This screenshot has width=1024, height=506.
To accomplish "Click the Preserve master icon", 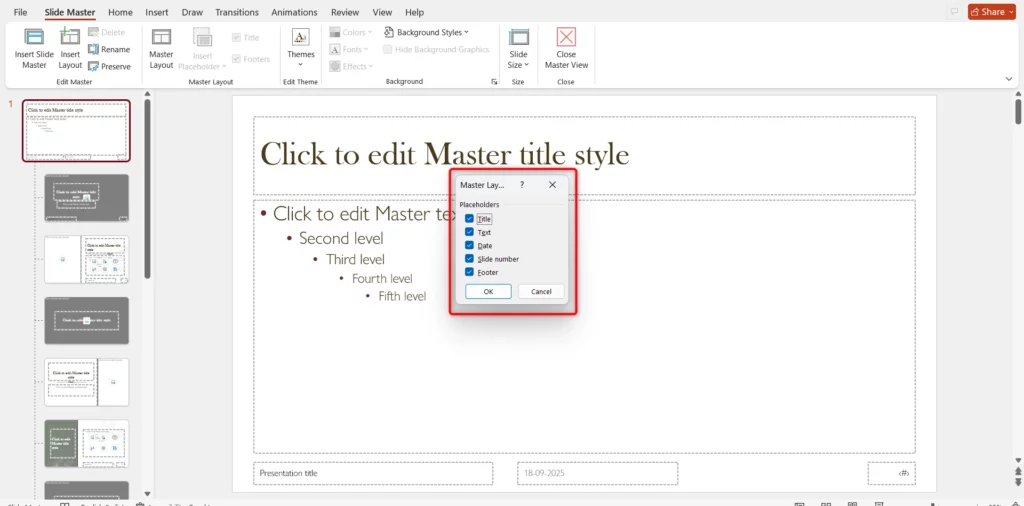I will pos(94,66).
